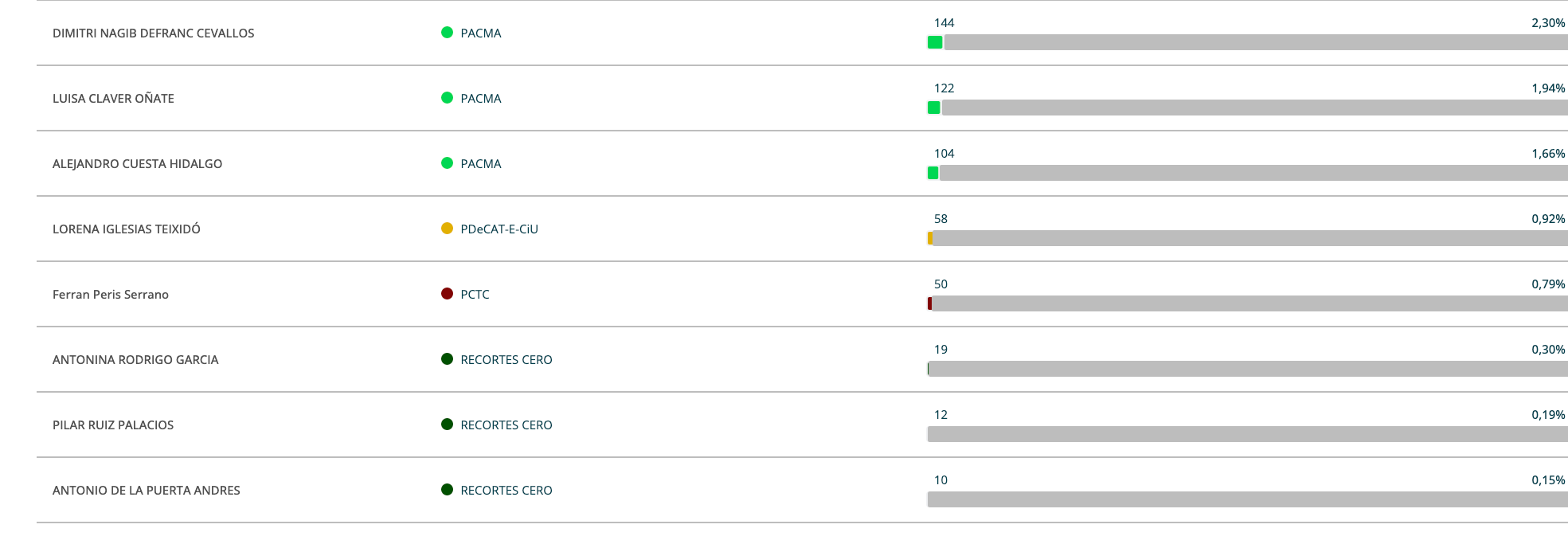The image size is (1568, 544).
Task: Click the dark red PCTC party dot
Action: pos(447,294)
